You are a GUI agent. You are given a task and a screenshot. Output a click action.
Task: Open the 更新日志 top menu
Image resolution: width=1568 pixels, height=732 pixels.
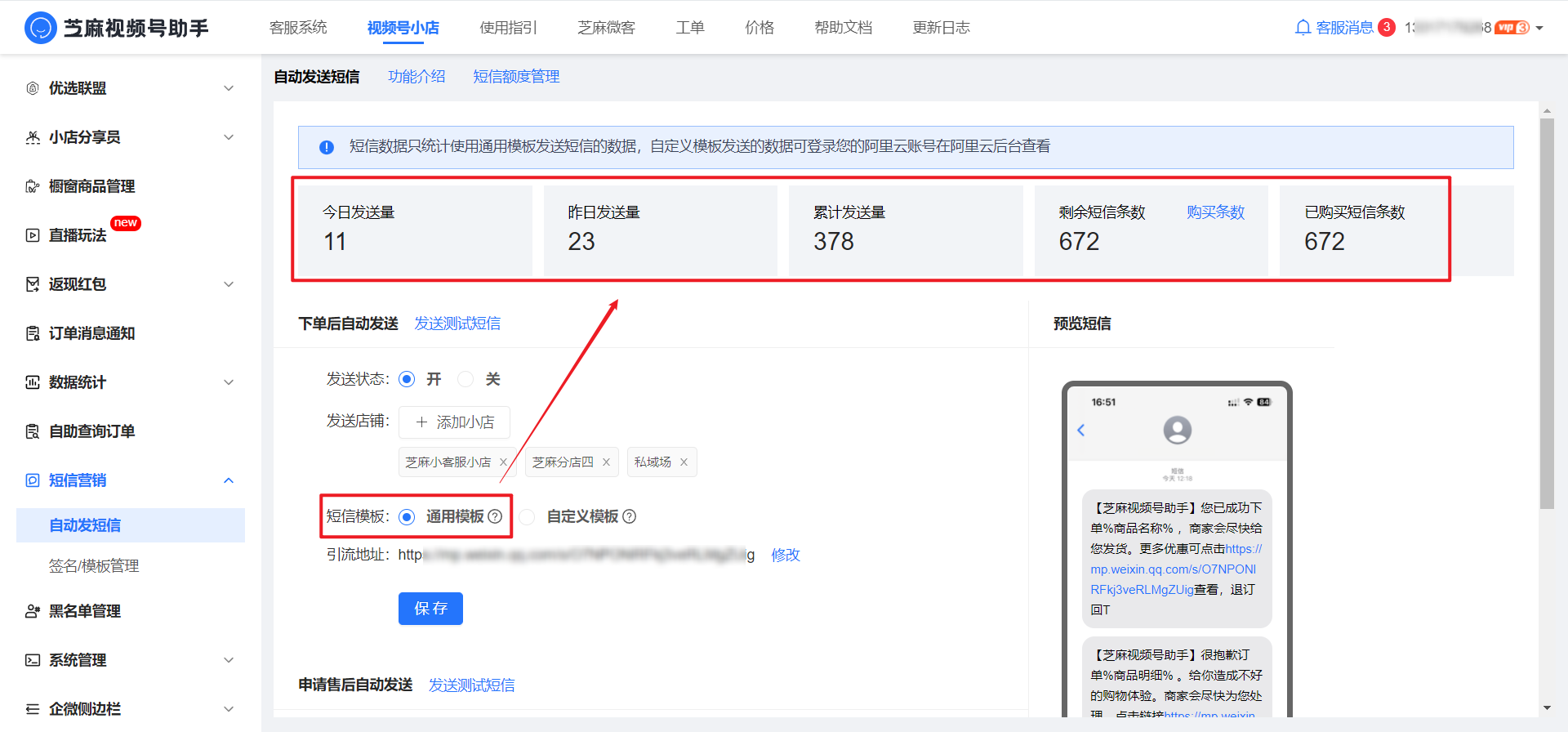point(941,28)
